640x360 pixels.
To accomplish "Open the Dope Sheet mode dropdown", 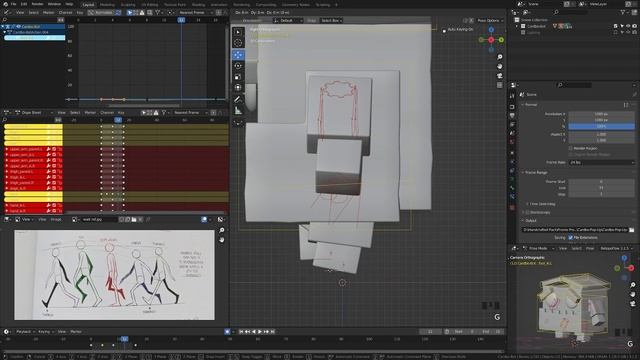I will point(34,113).
